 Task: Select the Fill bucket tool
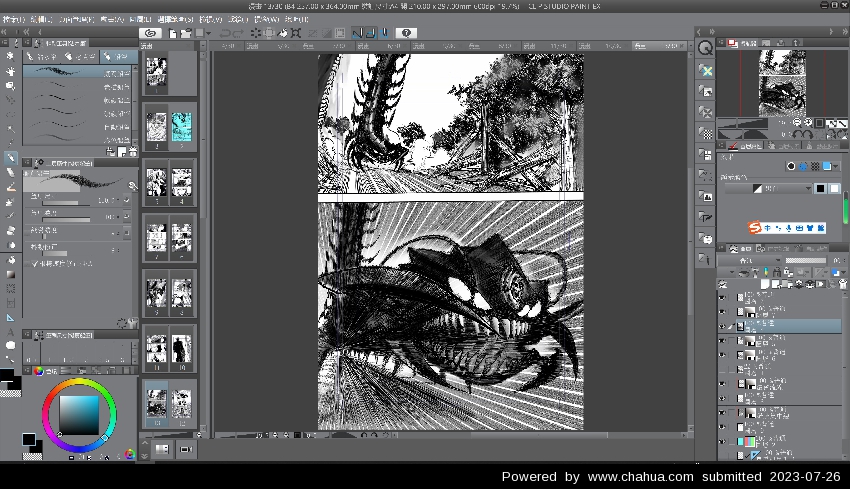(x=10, y=260)
